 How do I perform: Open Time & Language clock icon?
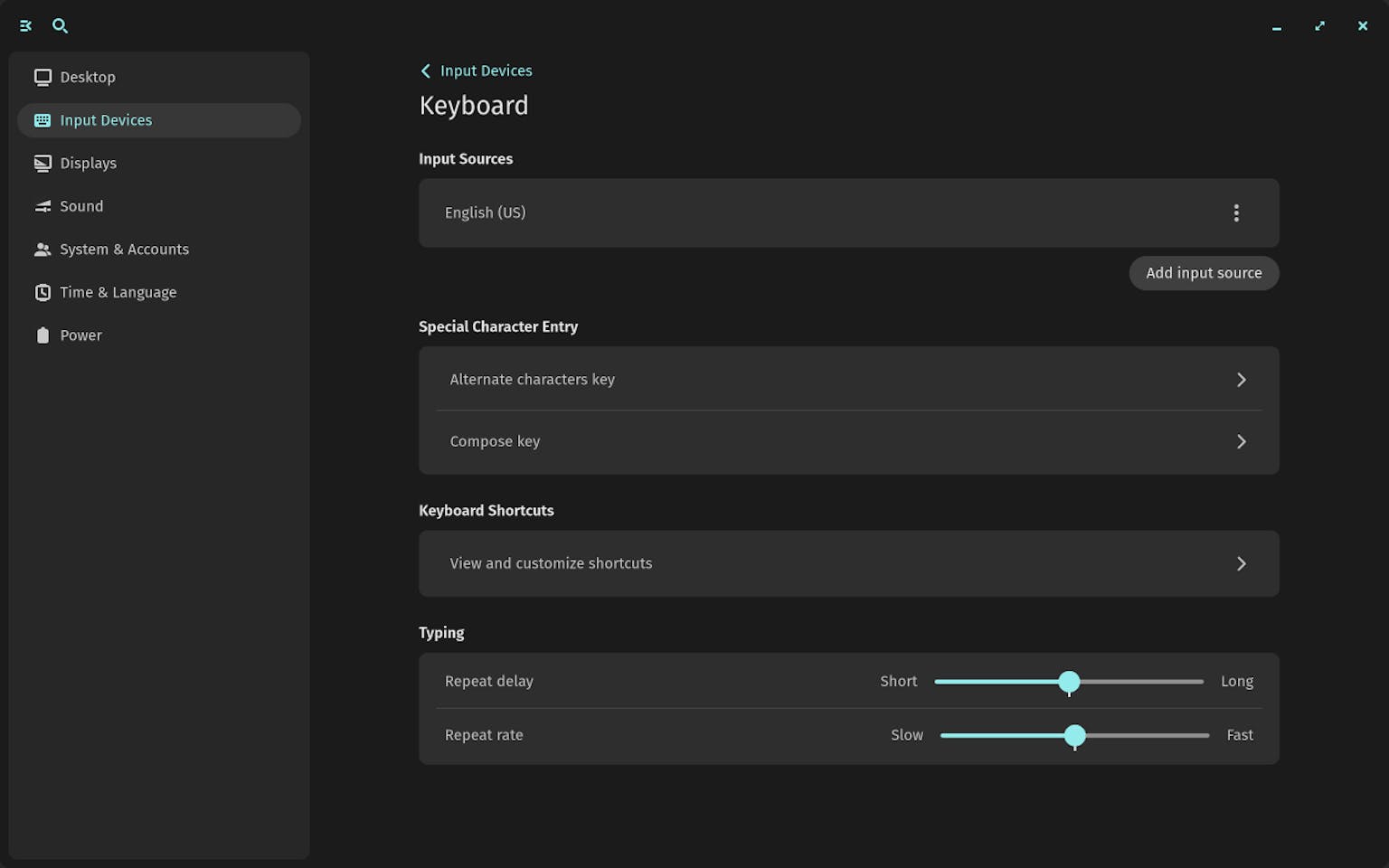click(42, 292)
